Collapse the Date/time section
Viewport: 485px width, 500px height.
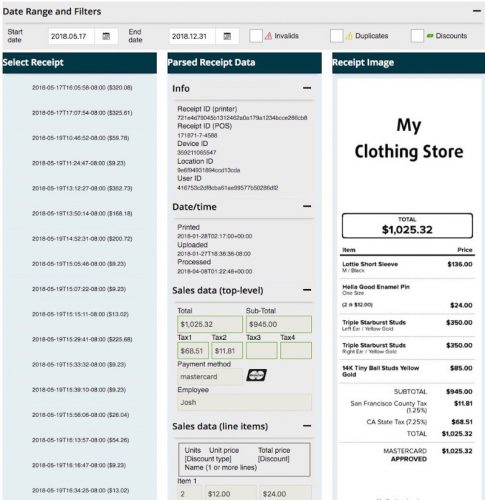point(307,206)
